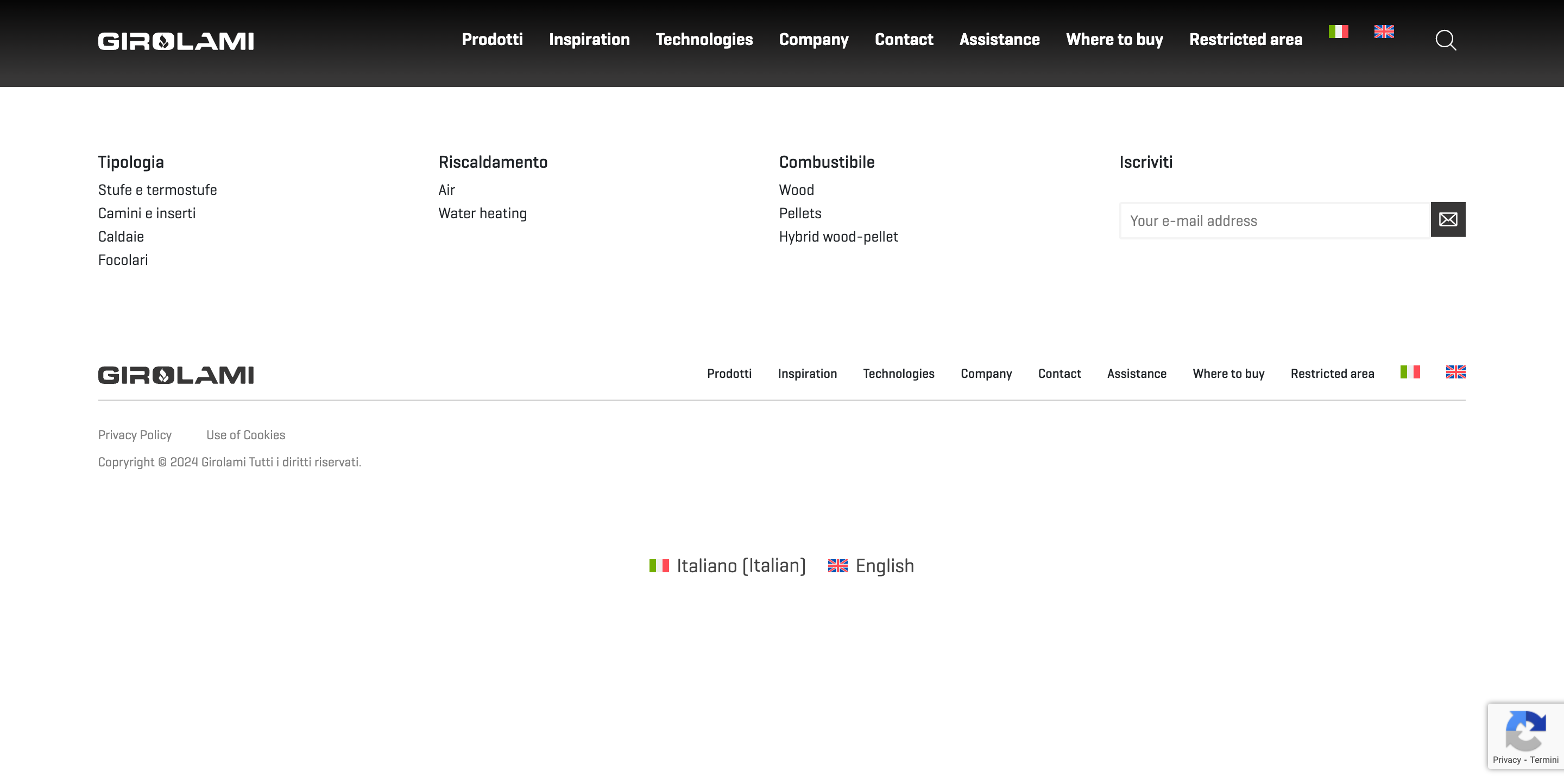1564x784 pixels.
Task: Open Contact in the header menu
Action: point(904,40)
